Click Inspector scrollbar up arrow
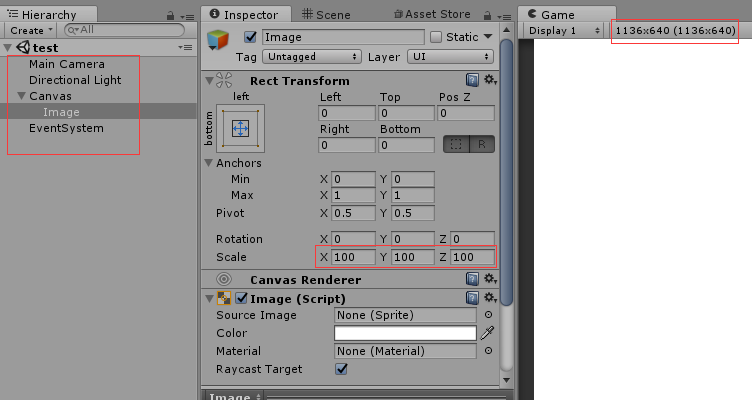 (x=506, y=30)
